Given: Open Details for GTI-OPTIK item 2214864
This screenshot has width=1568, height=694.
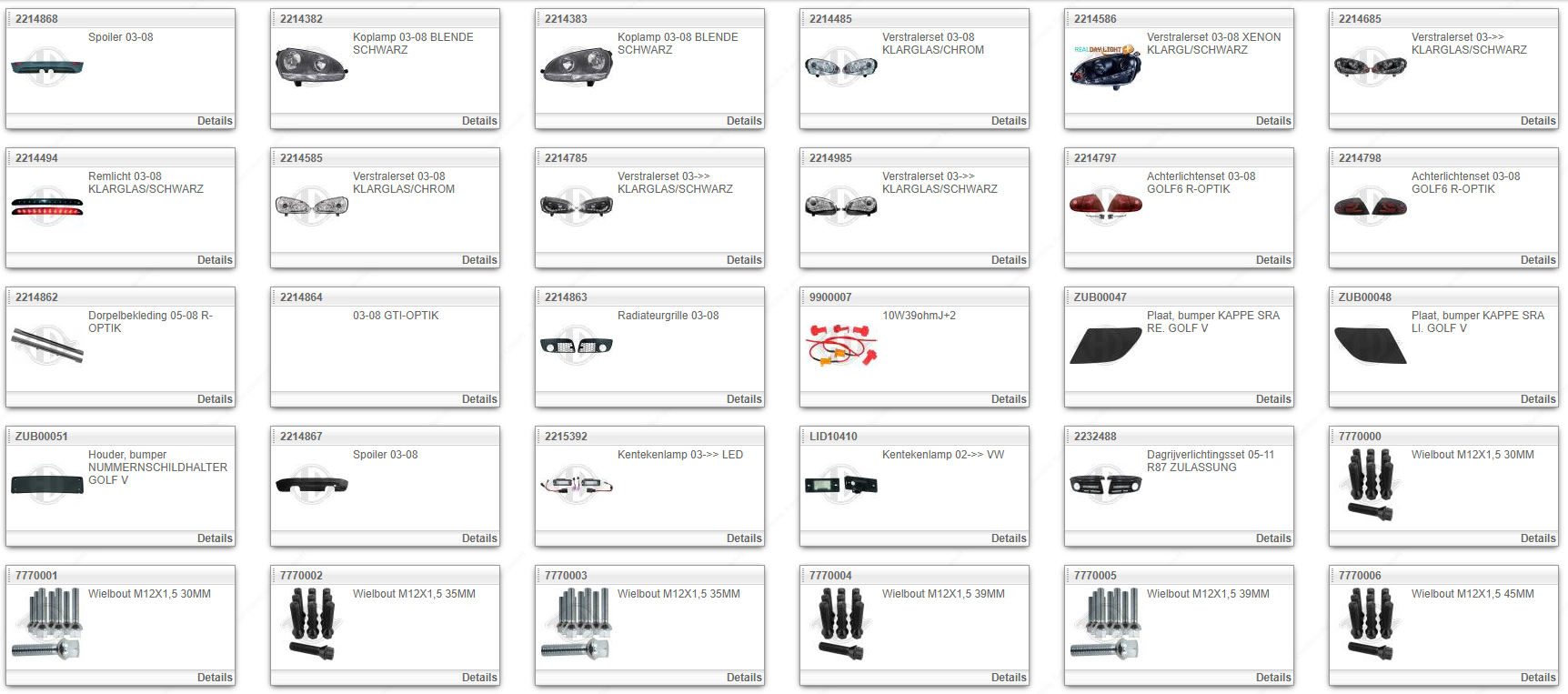Looking at the screenshot, I should [478, 399].
